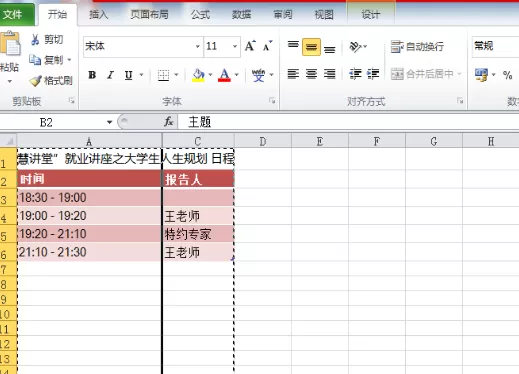Click the Name Box showing B2
Viewport: 519px width, 374px height.
[52, 122]
